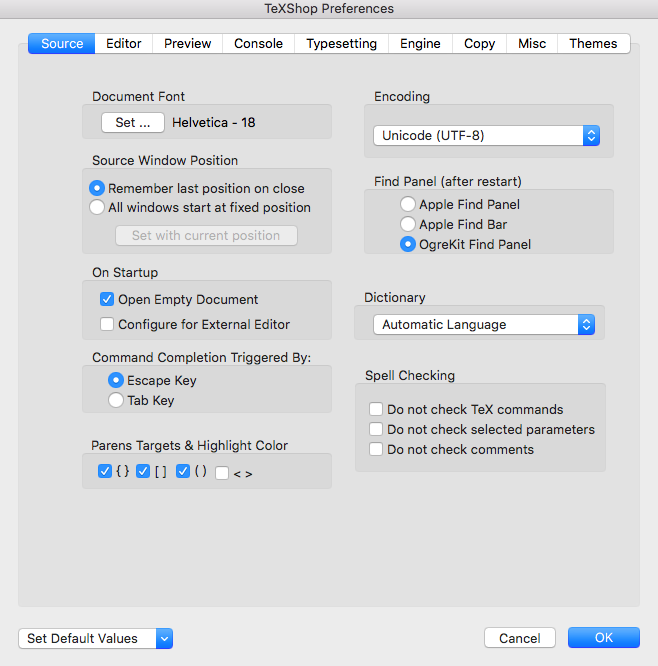Click Set with current position button

point(206,235)
